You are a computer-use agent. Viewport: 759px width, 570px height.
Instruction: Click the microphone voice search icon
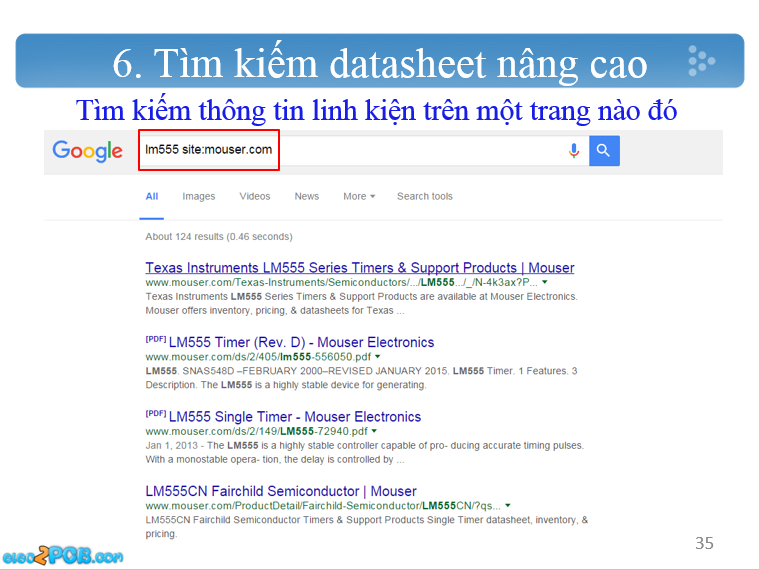(574, 151)
